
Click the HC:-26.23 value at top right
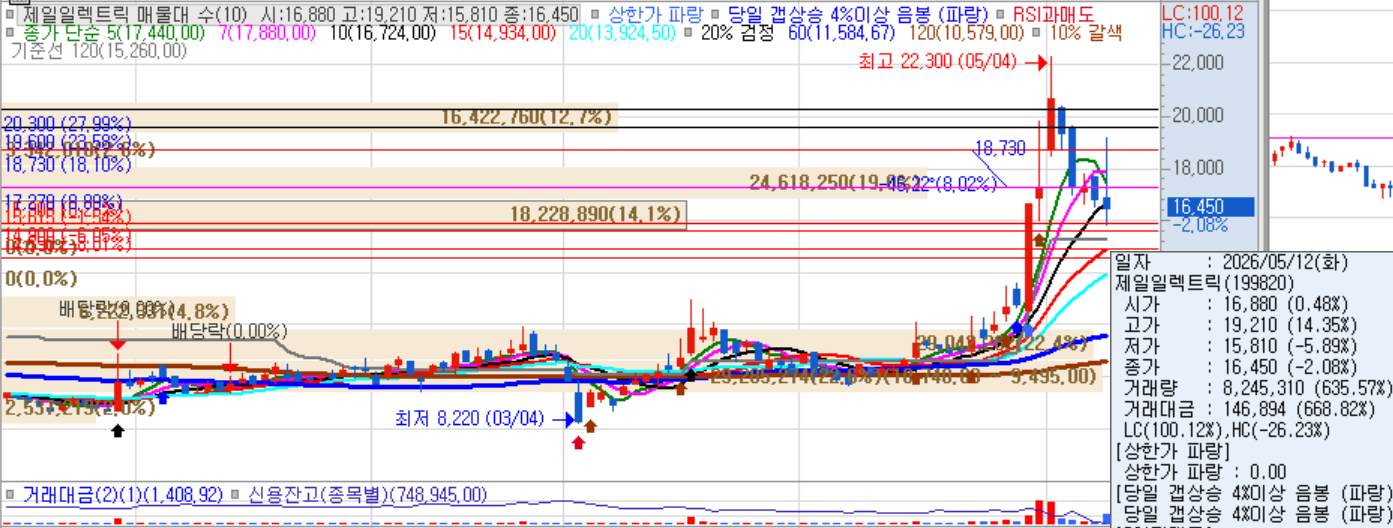click(x=1203, y=31)
